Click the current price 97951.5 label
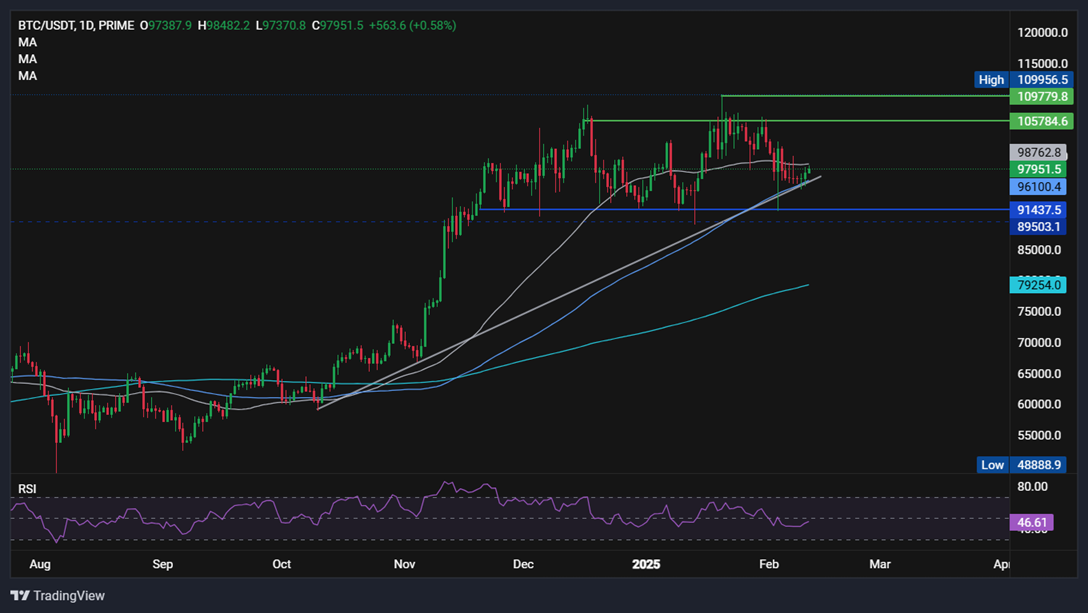Image resolution: width=1088 pixels, height=613 pixels. pyautogui.click(x=1038, y=169)
